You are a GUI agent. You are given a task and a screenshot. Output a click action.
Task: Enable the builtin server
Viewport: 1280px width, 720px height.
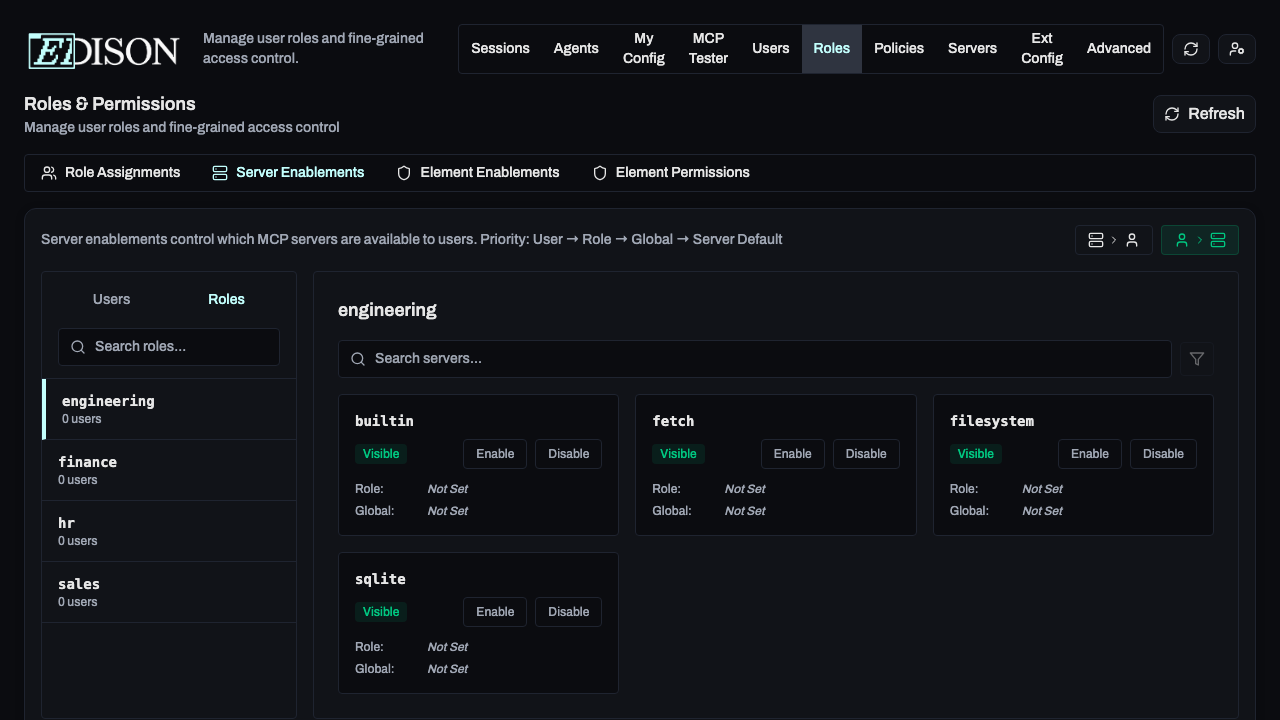[x=495, y=454]
